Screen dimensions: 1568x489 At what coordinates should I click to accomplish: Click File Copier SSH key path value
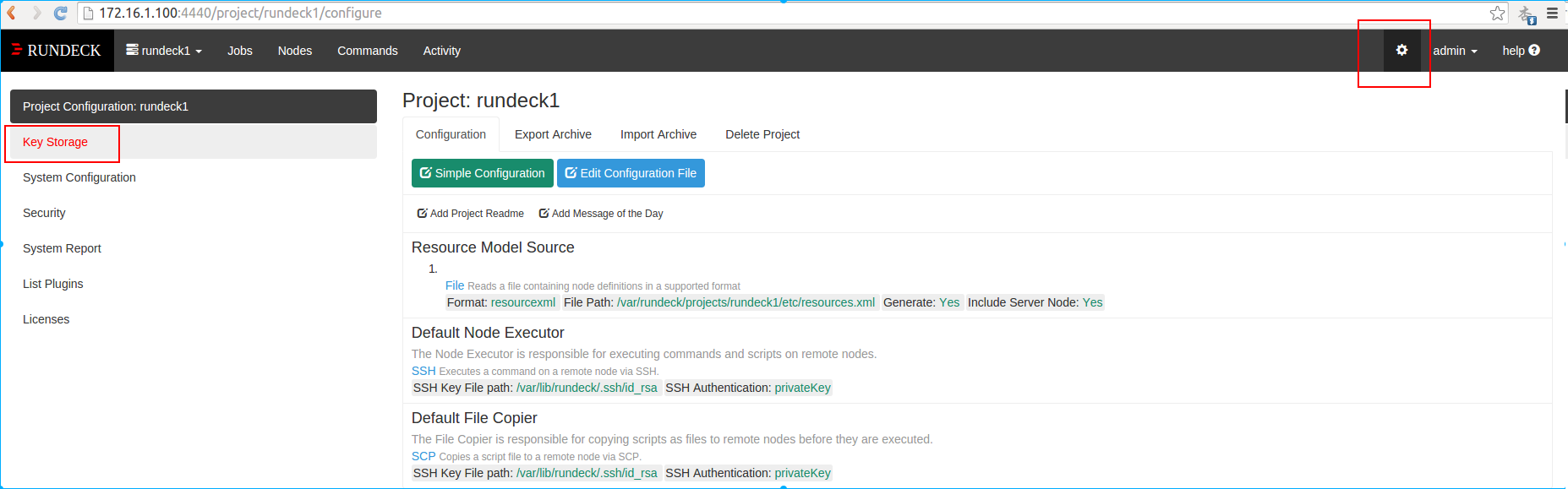[587, 473]
